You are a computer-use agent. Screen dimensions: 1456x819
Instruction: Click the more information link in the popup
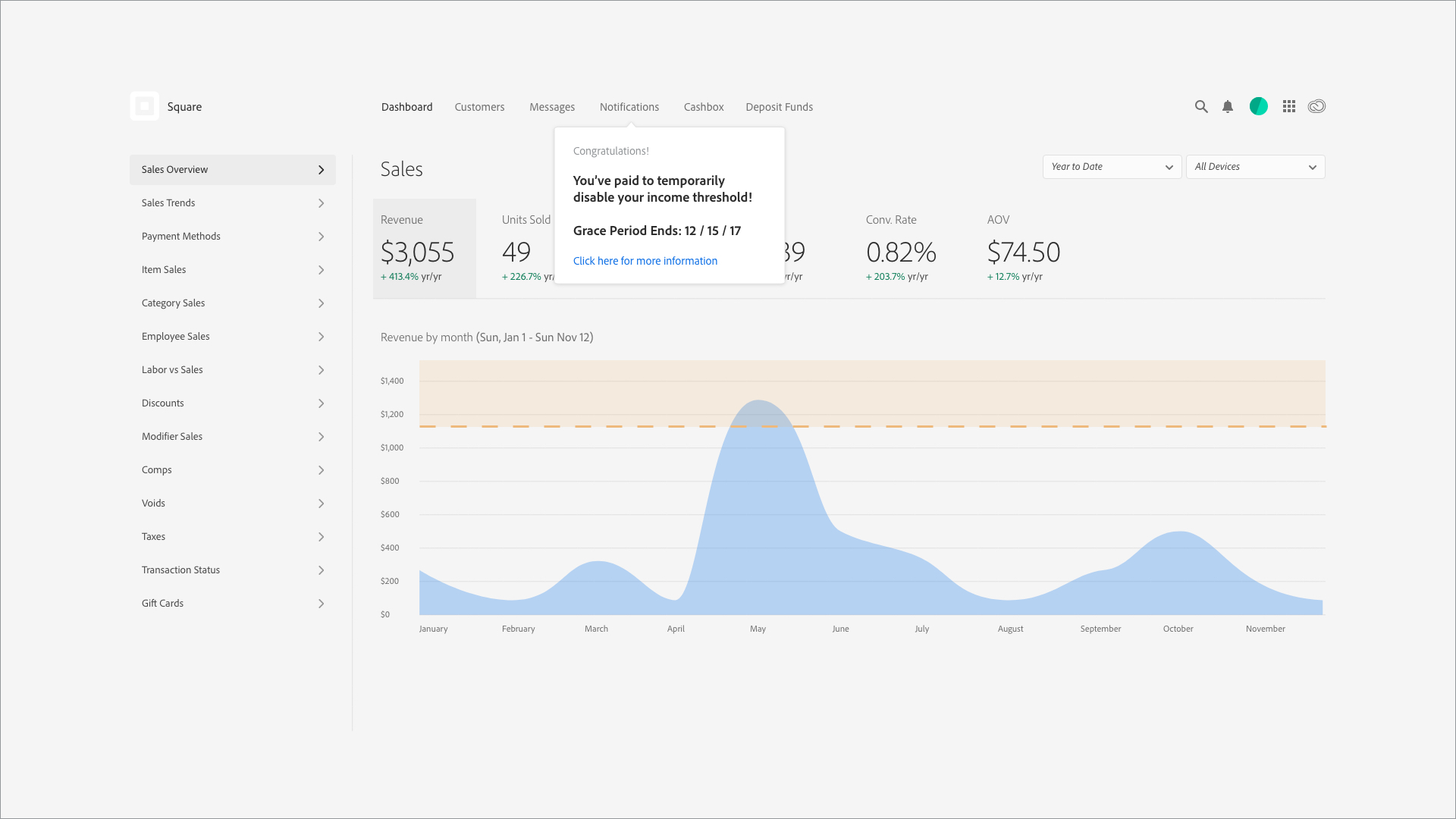[645, 261]
